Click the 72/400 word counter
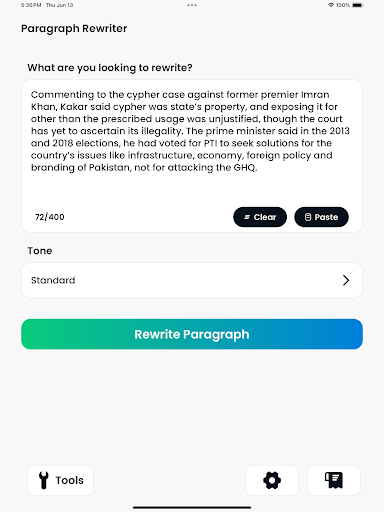 [x=50, y=217]
